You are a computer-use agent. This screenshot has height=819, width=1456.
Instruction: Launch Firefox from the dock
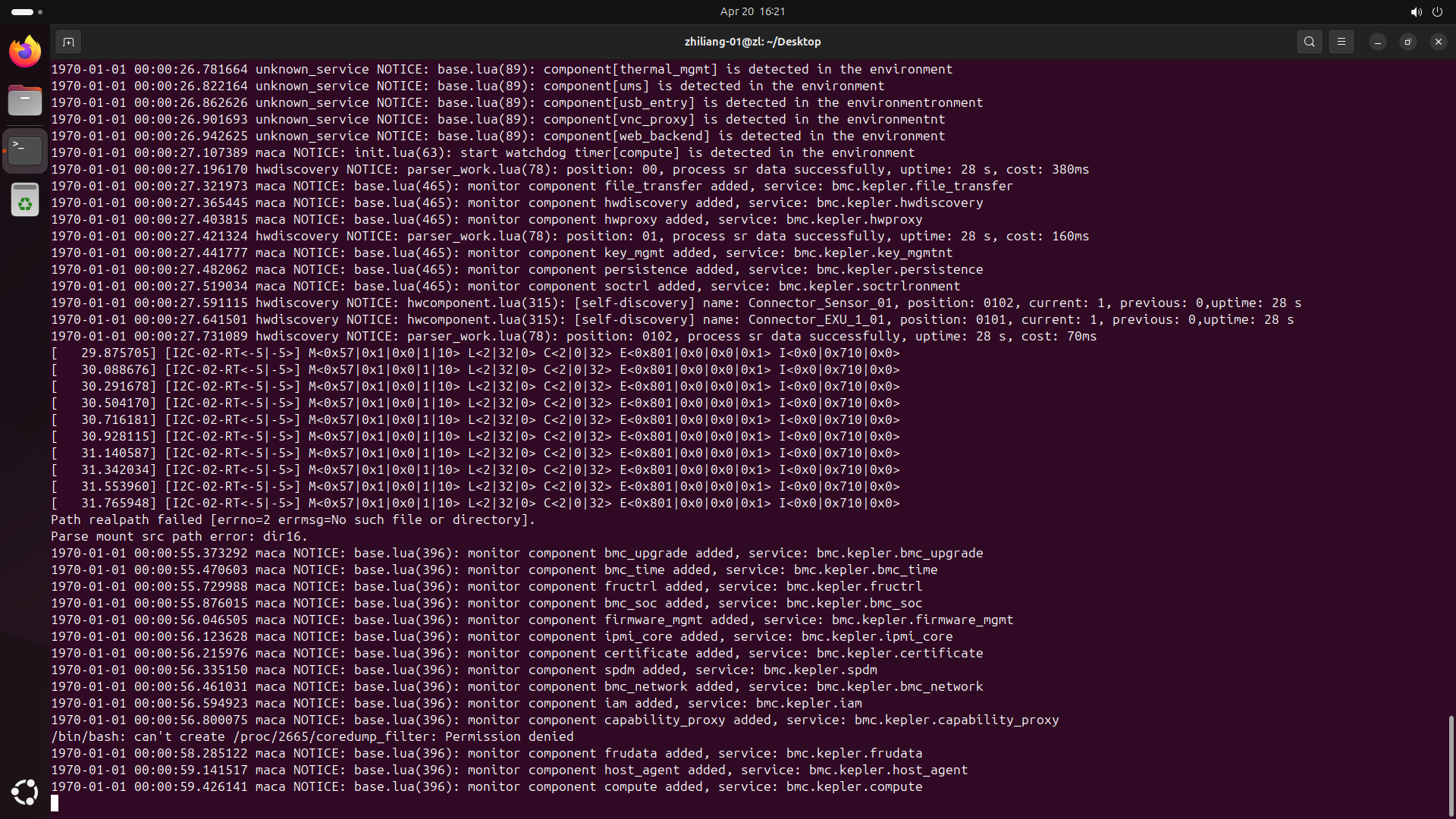(25, 52)
